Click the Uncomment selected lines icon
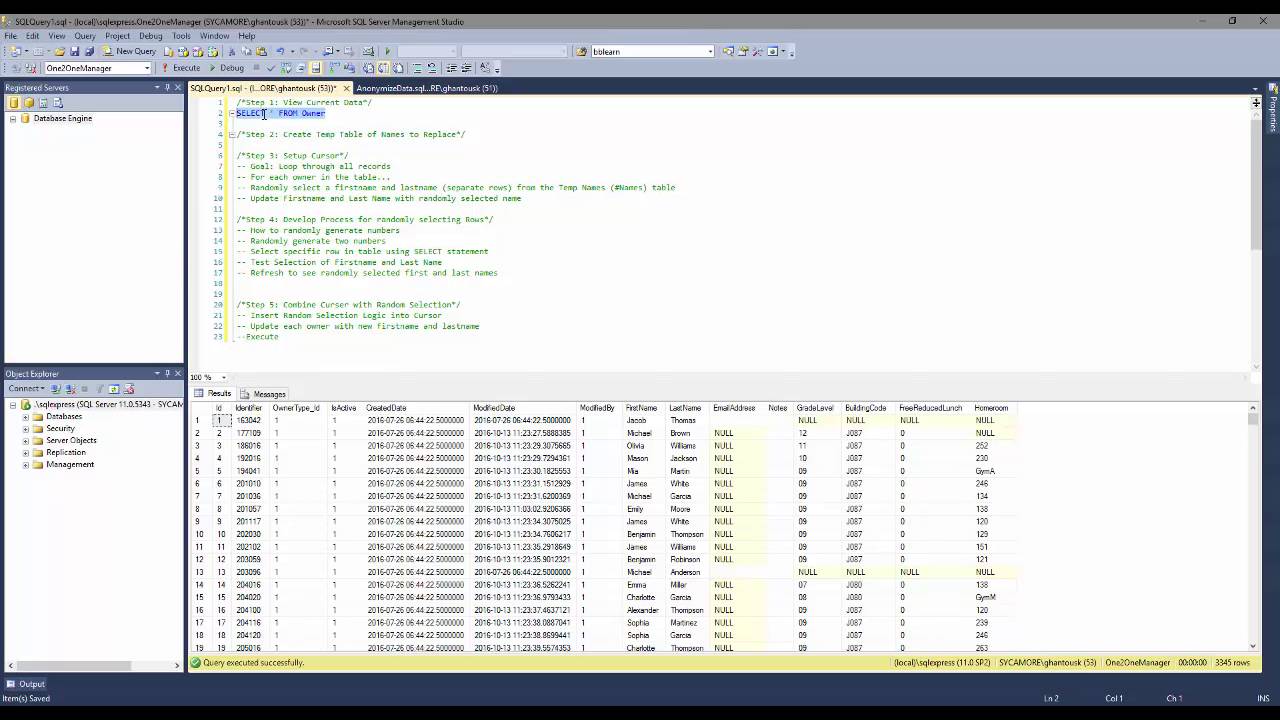Screen dimensions: 1280x720 (x=432, y=68)
